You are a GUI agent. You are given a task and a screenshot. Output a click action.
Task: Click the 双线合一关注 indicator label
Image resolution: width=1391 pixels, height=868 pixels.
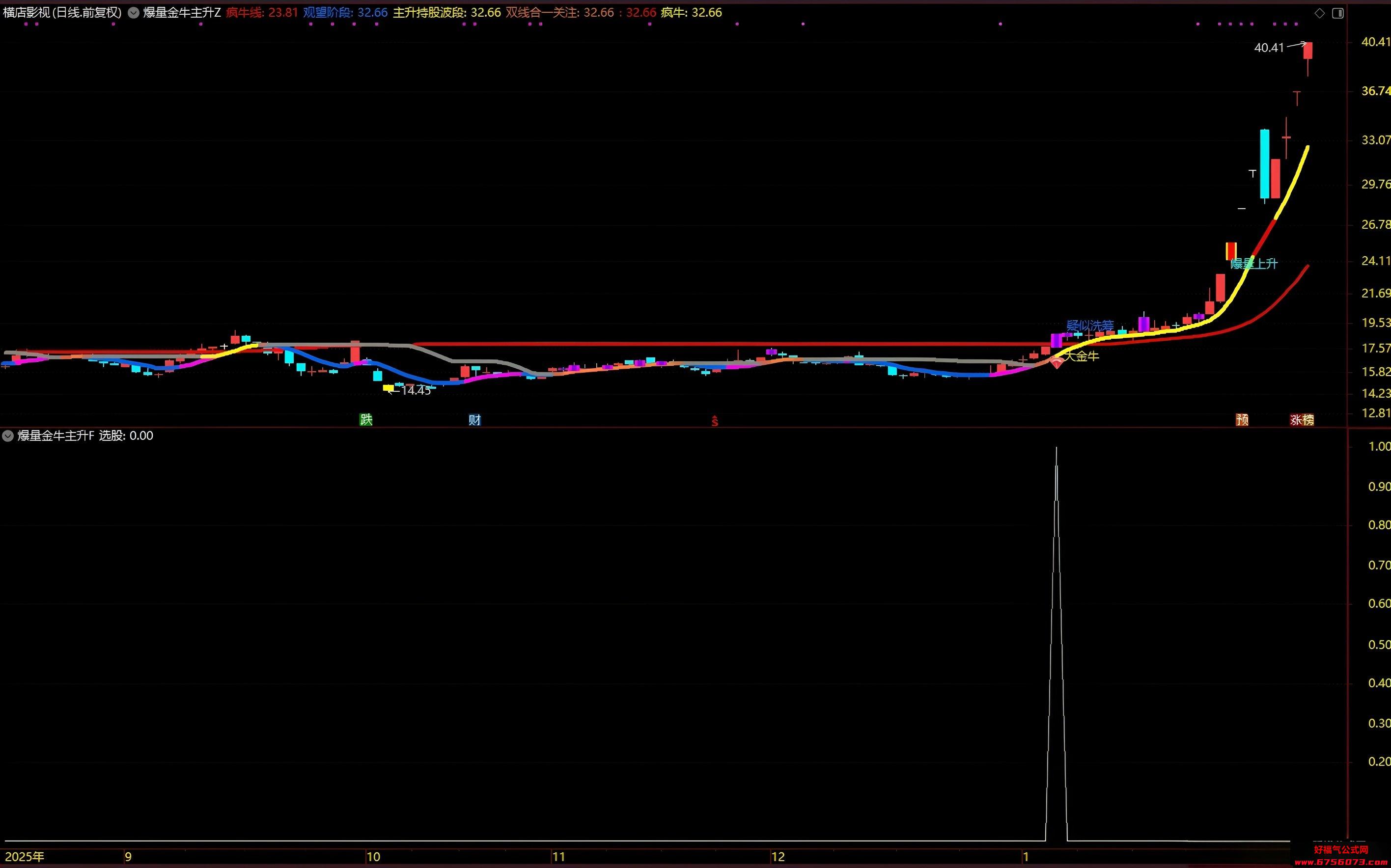(x=581, y=13)
